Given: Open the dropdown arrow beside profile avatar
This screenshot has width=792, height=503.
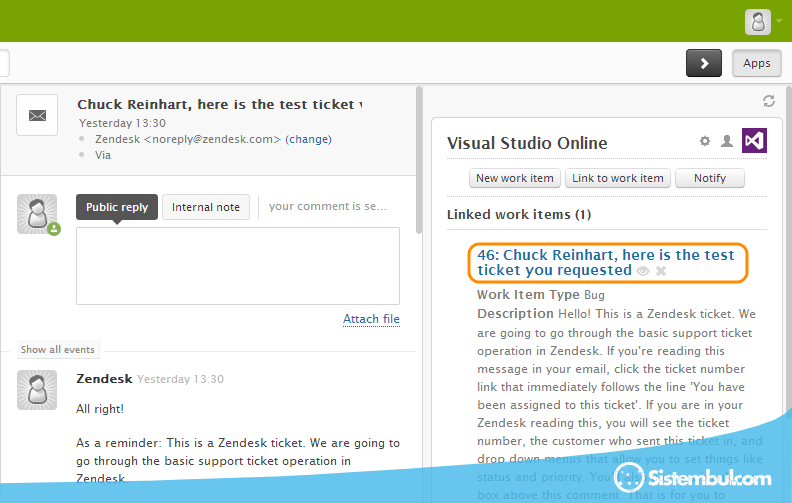Looking at the screenshot, I should tap(779, 20).
